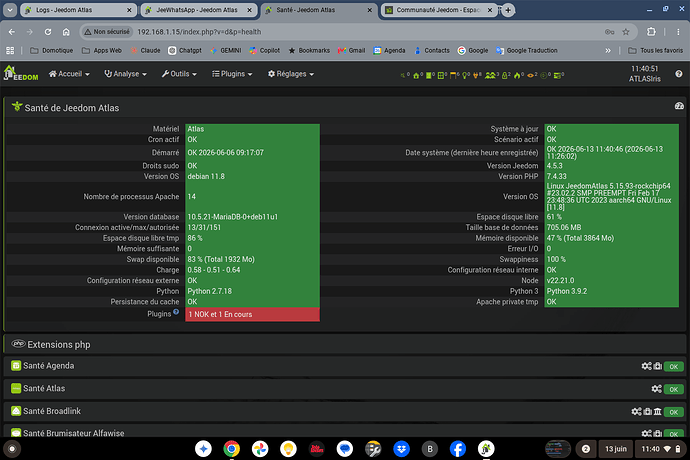690x460 pixels.
Task: Go back to the previous page
Action: coord(12,32)
